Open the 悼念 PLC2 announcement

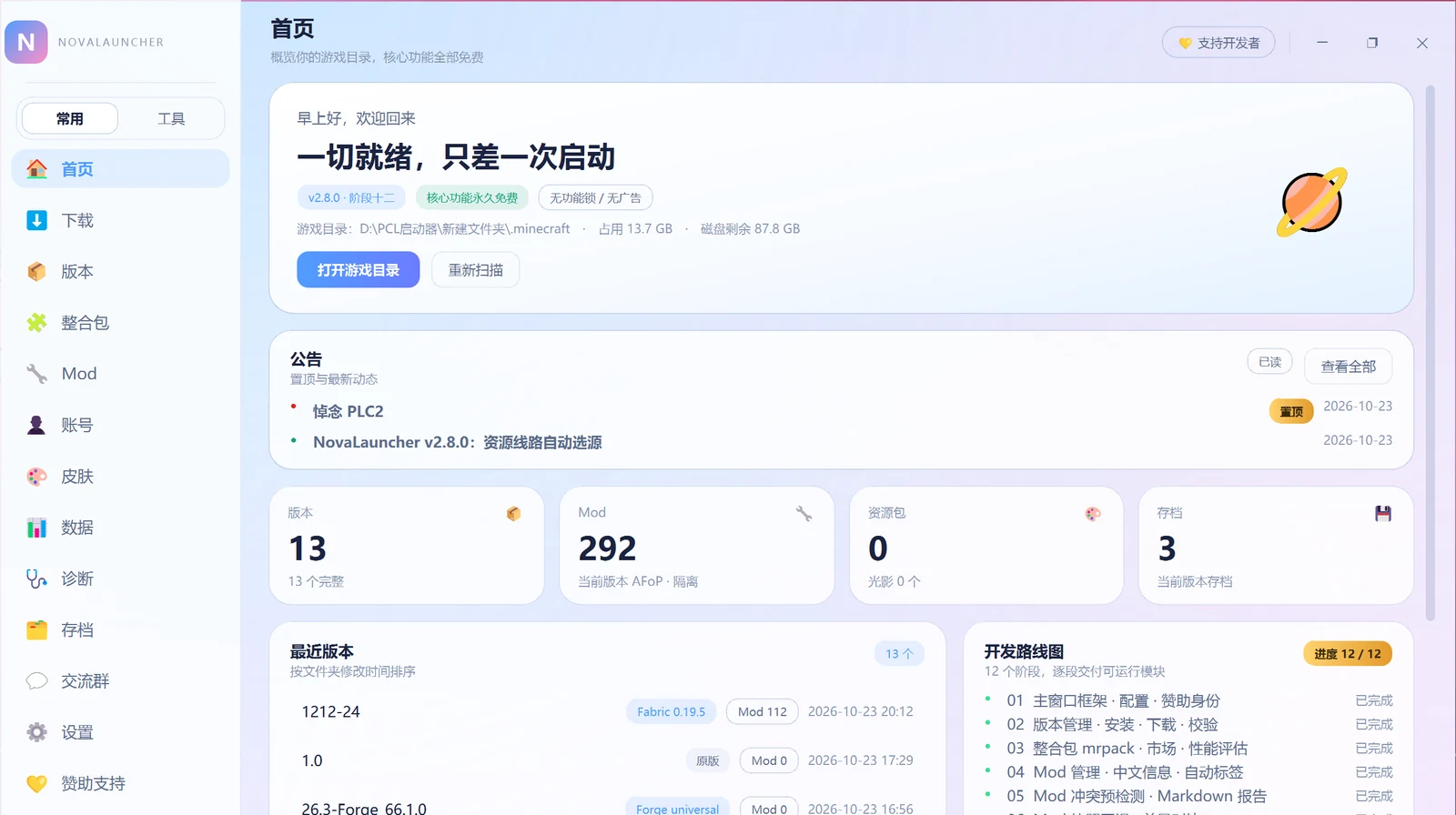click(x=349, y=411)
